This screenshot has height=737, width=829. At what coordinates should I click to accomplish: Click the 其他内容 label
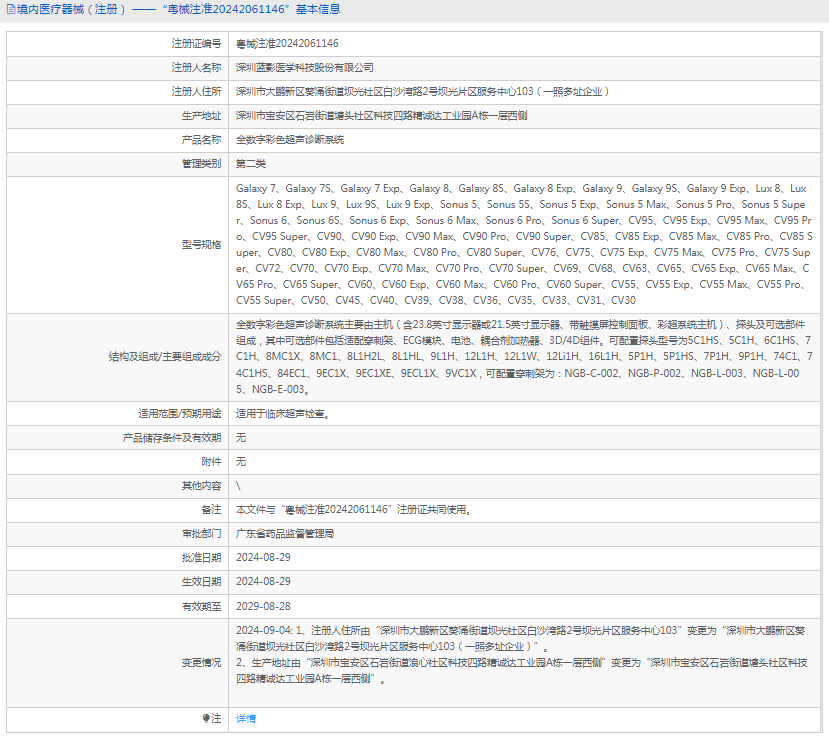[x=201, y=485]
